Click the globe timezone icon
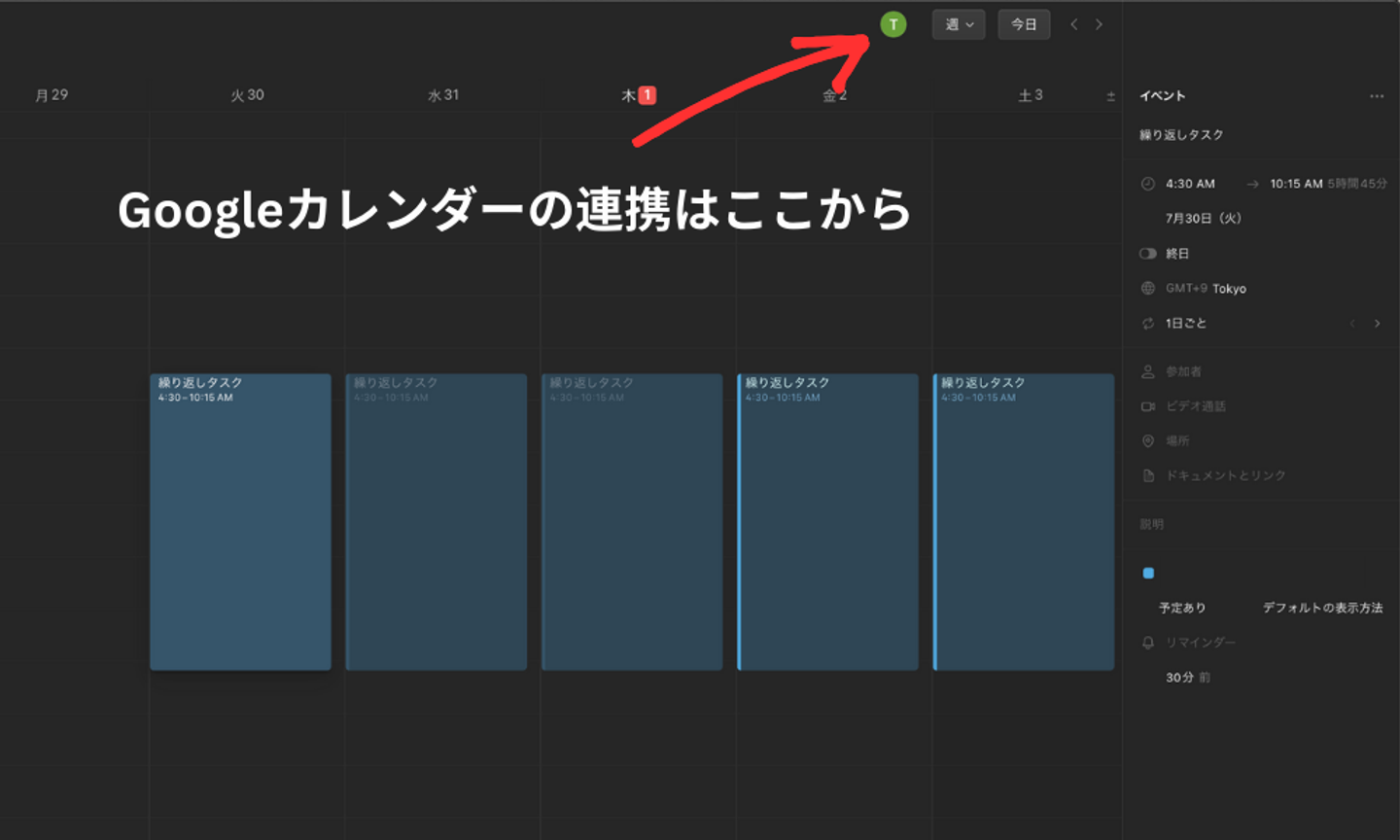The height and width of the screenshot is (840, 1400). pyautogui.click(x=1148, y=289)
